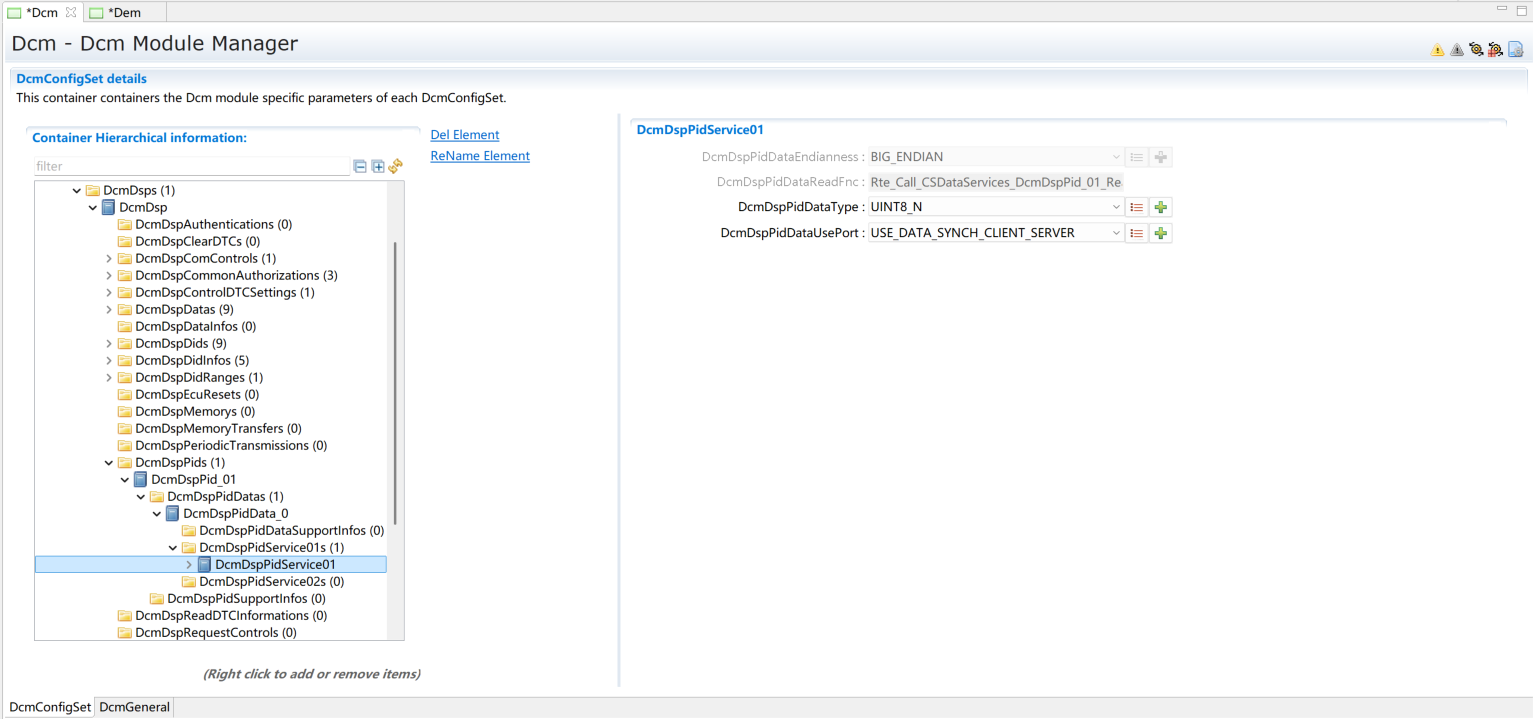This screenshot has width=1533, height=719.
Task: Click the ReName Element link
Action: pos(480,156)
